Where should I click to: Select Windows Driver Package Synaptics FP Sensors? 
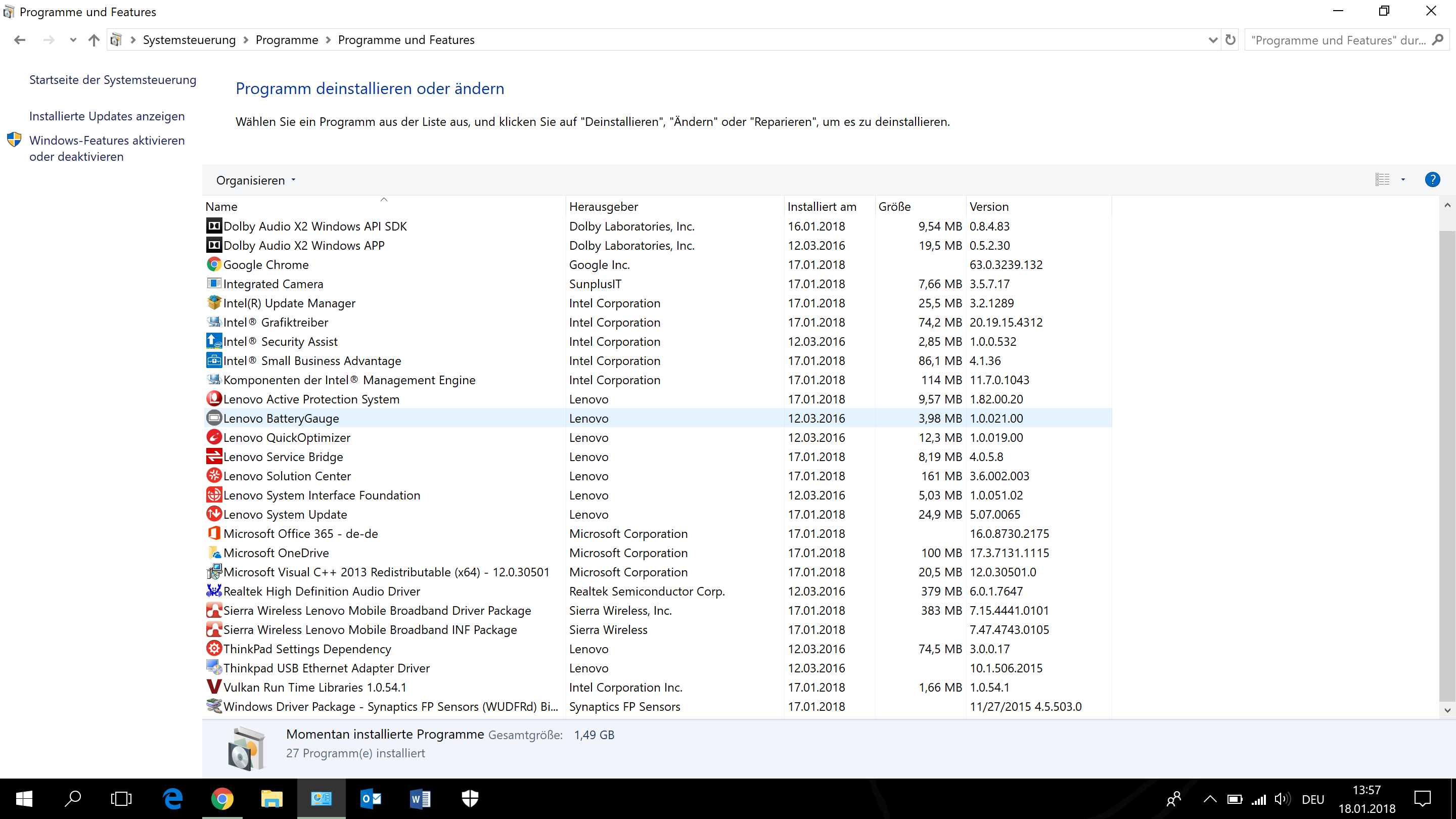(x=657, y=707)
